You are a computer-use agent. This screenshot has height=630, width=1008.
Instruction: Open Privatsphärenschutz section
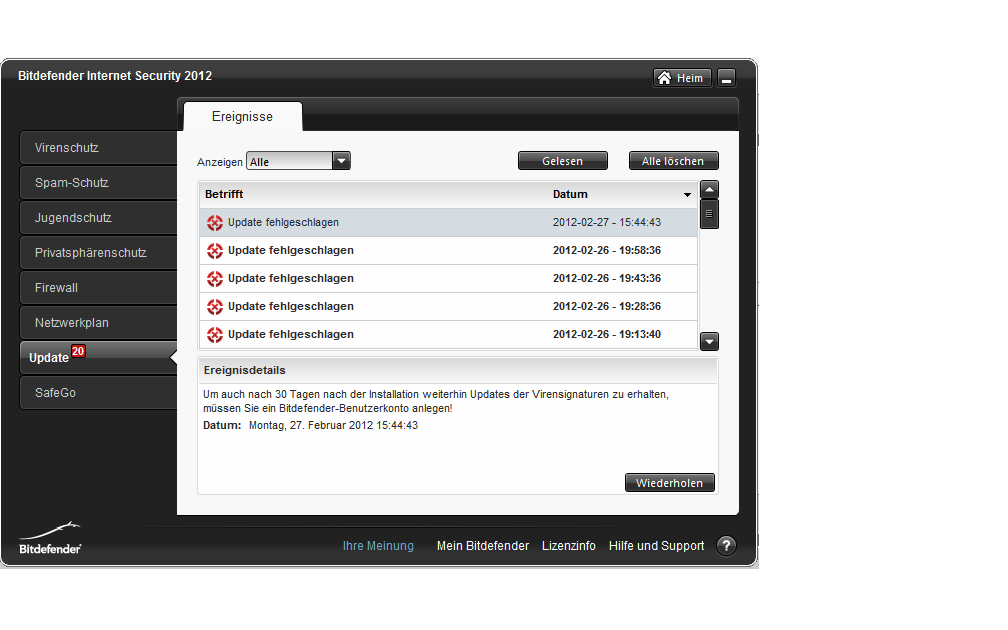98,253
